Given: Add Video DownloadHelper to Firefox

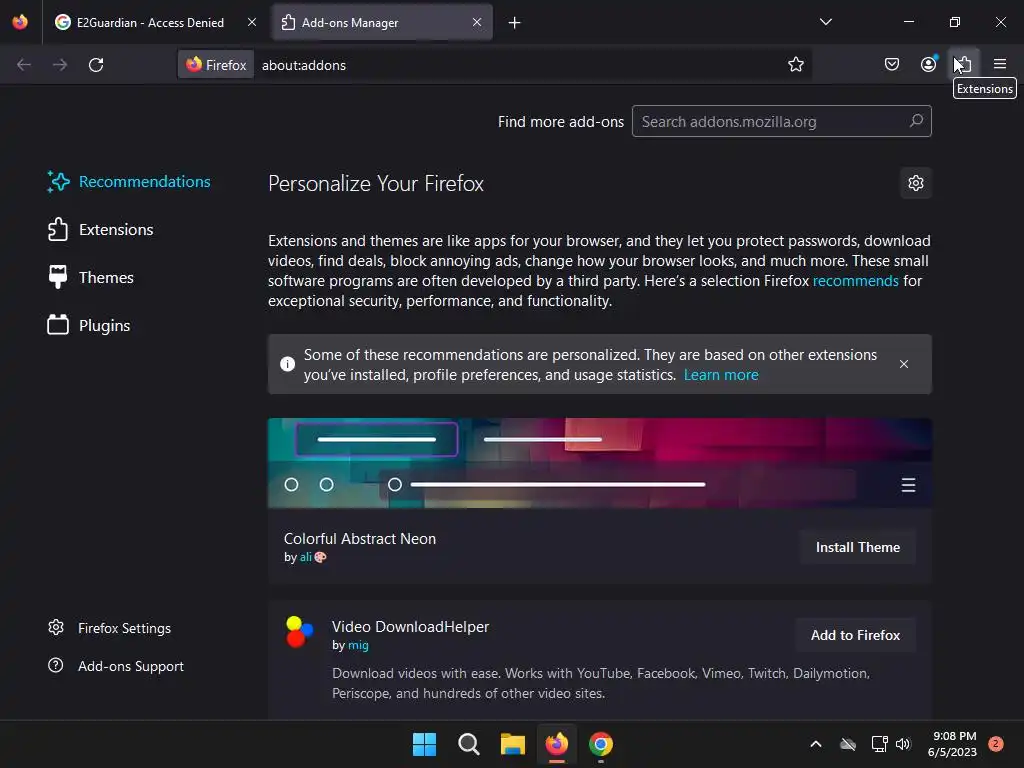Looking at the screenshot, I should coord(855,635).
